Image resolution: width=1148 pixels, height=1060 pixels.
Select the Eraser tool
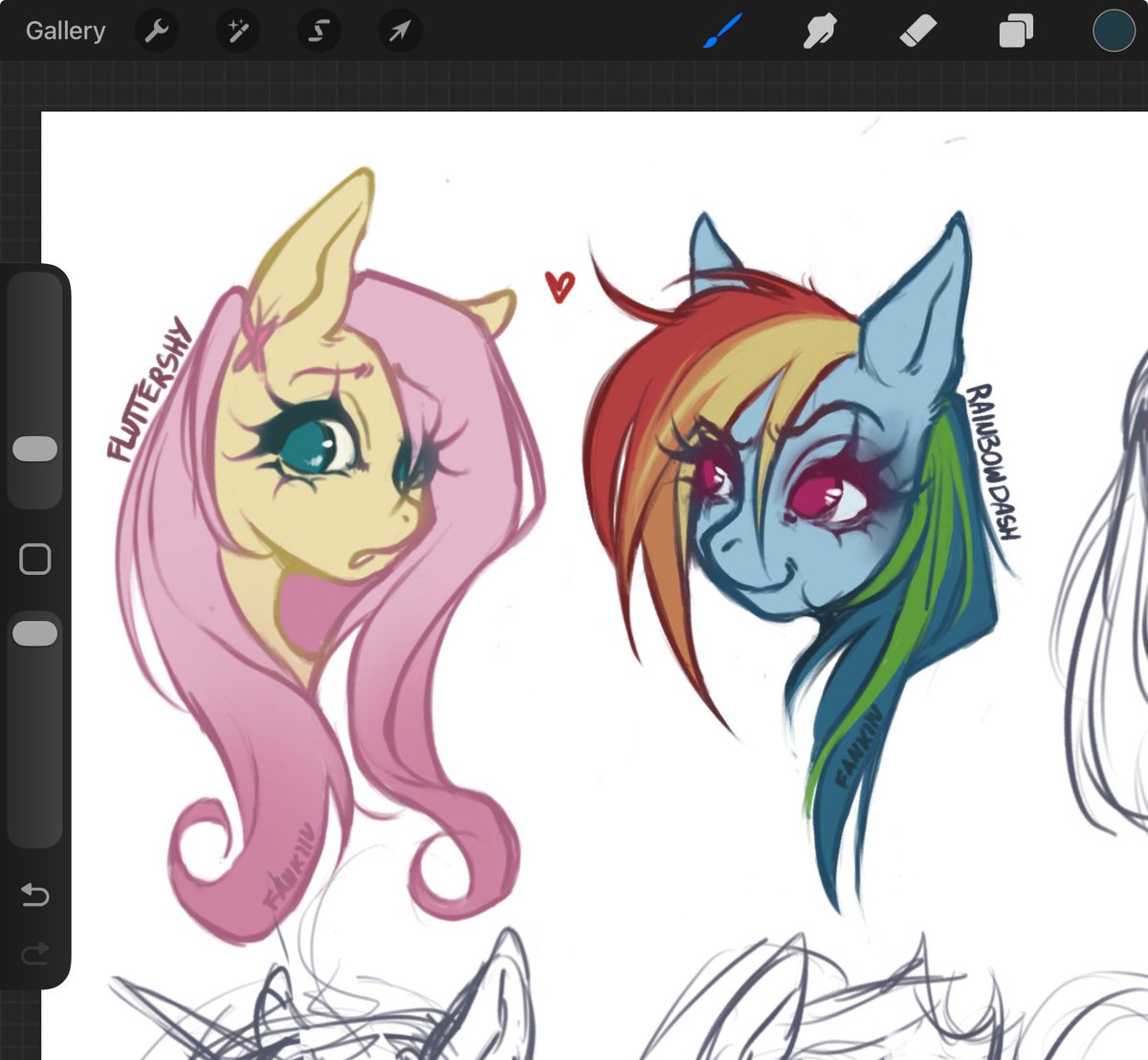[x=917, y=32]
